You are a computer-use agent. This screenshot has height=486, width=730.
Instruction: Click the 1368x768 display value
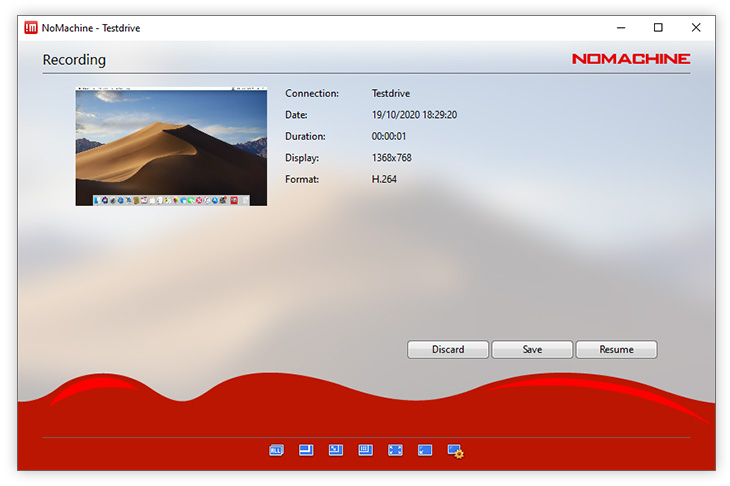[391, 158]
